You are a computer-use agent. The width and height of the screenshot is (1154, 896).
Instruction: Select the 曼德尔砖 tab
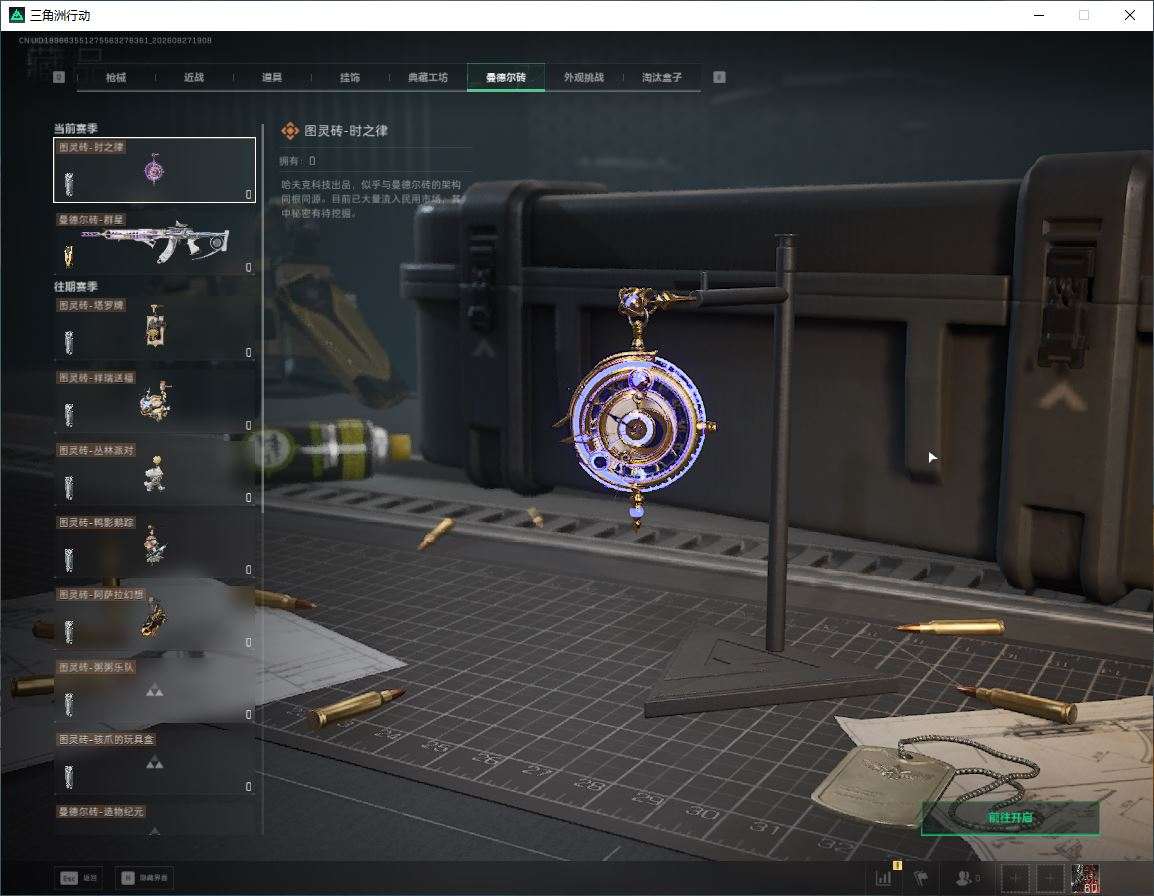tap(506, 77)
